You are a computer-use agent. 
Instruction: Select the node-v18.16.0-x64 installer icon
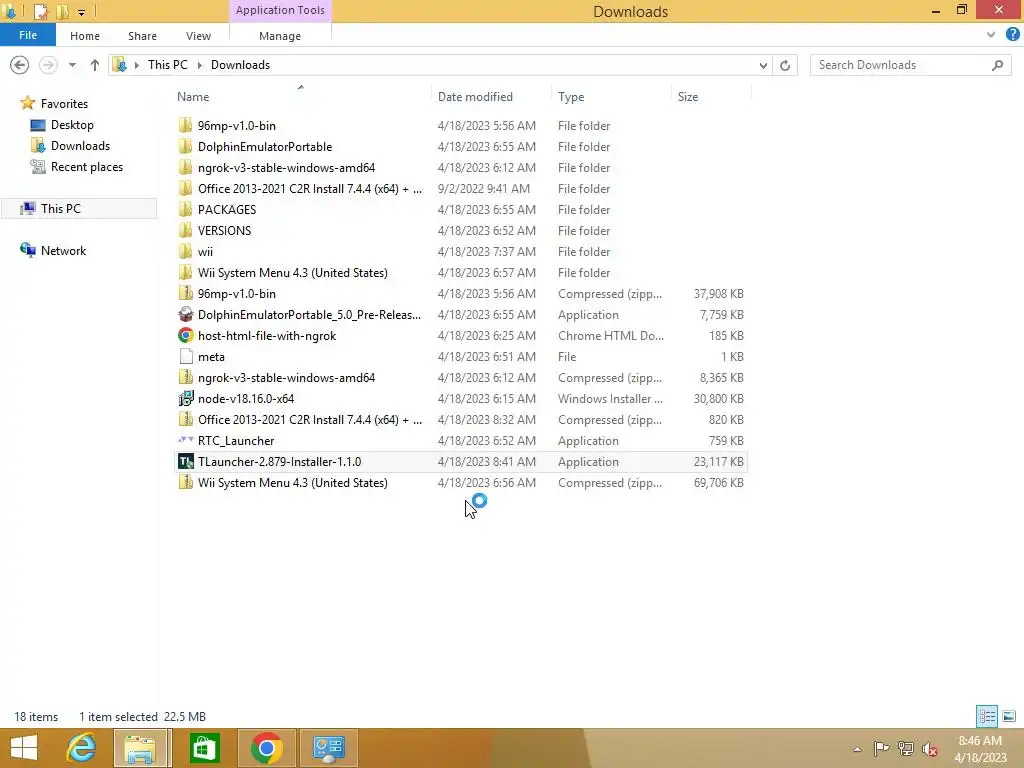(x=185, y=398)
